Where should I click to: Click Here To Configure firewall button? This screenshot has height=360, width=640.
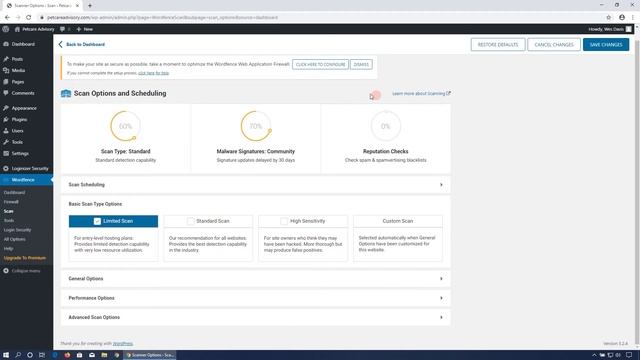[320, 64]
